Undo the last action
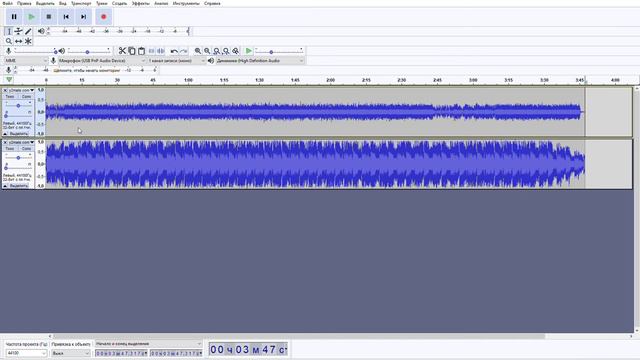The width and height of the screenshot is (640, 360). [x=174, y=51]
